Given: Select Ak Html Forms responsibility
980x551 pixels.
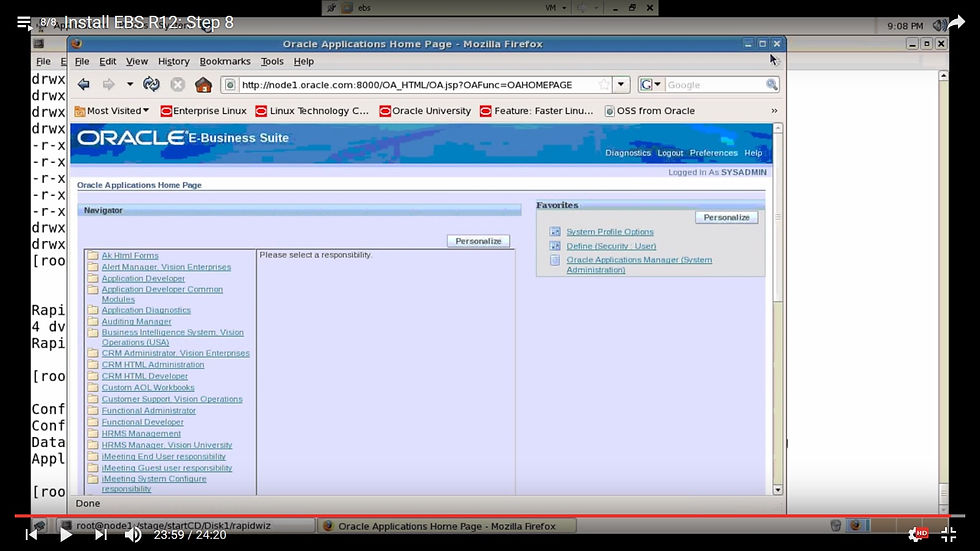Looking at the screenshot, I should pos(130,256).
